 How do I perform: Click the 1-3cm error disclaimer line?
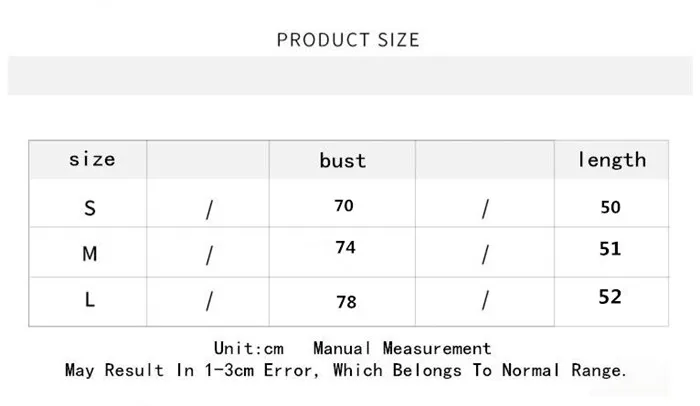(346, 370)
